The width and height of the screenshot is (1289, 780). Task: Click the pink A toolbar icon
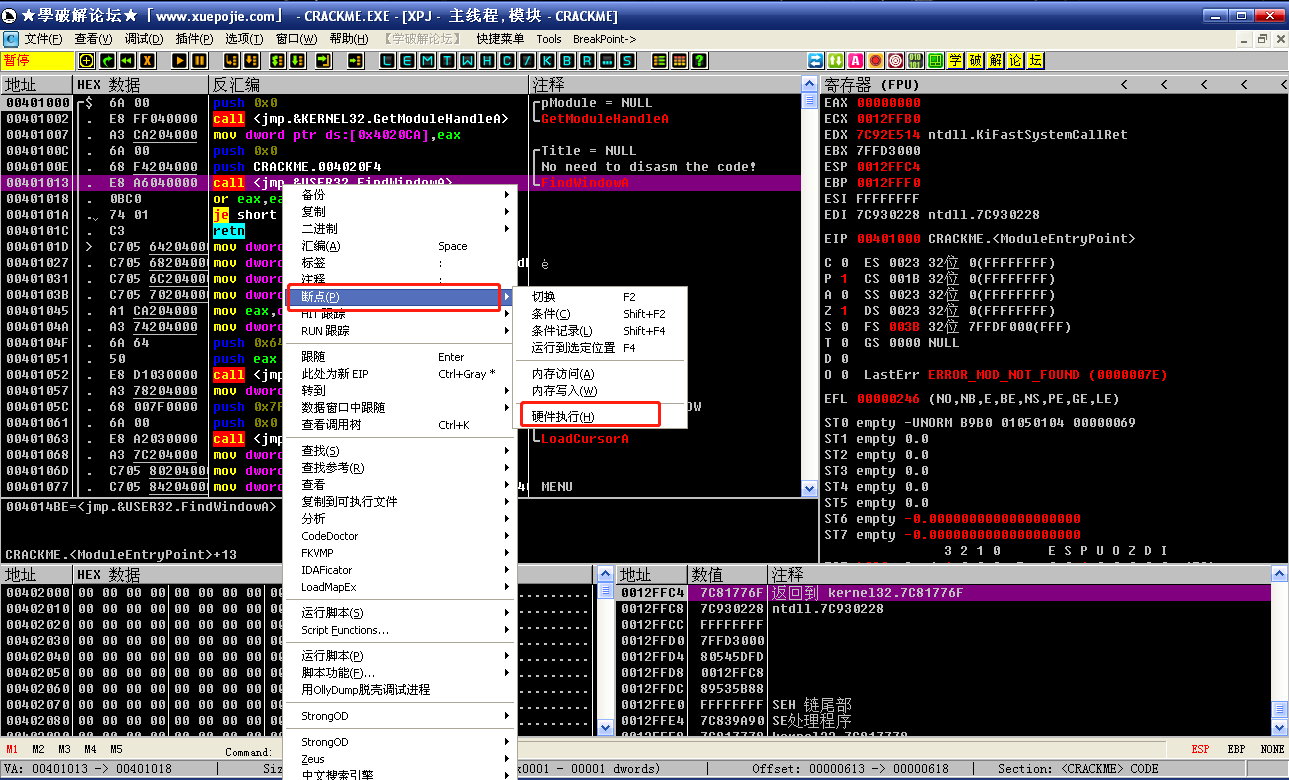click(x=855, y=61)
